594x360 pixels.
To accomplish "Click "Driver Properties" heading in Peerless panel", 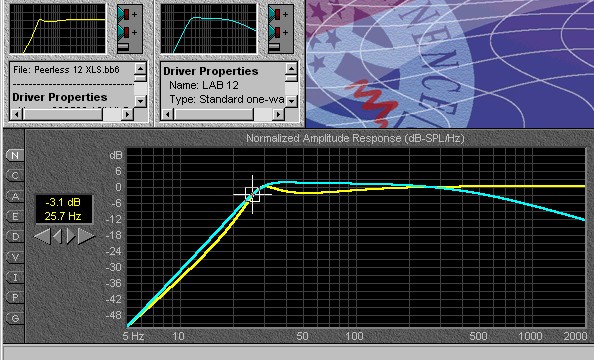I will tap(60, 97).
